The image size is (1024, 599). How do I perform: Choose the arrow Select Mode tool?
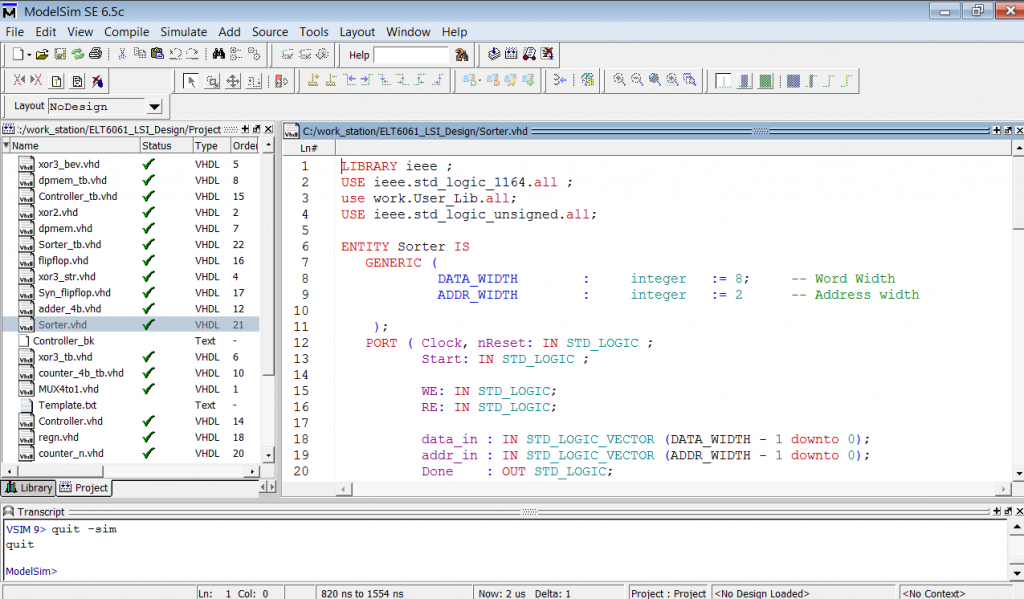tap(193, 81)
